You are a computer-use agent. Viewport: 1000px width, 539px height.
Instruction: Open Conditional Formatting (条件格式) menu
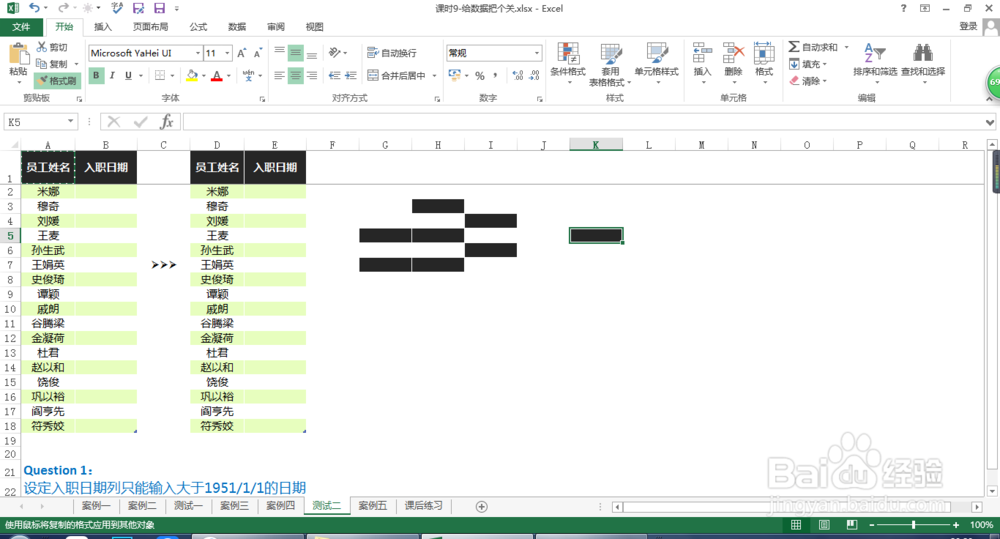pyautogui.click(x=568, y=63)
